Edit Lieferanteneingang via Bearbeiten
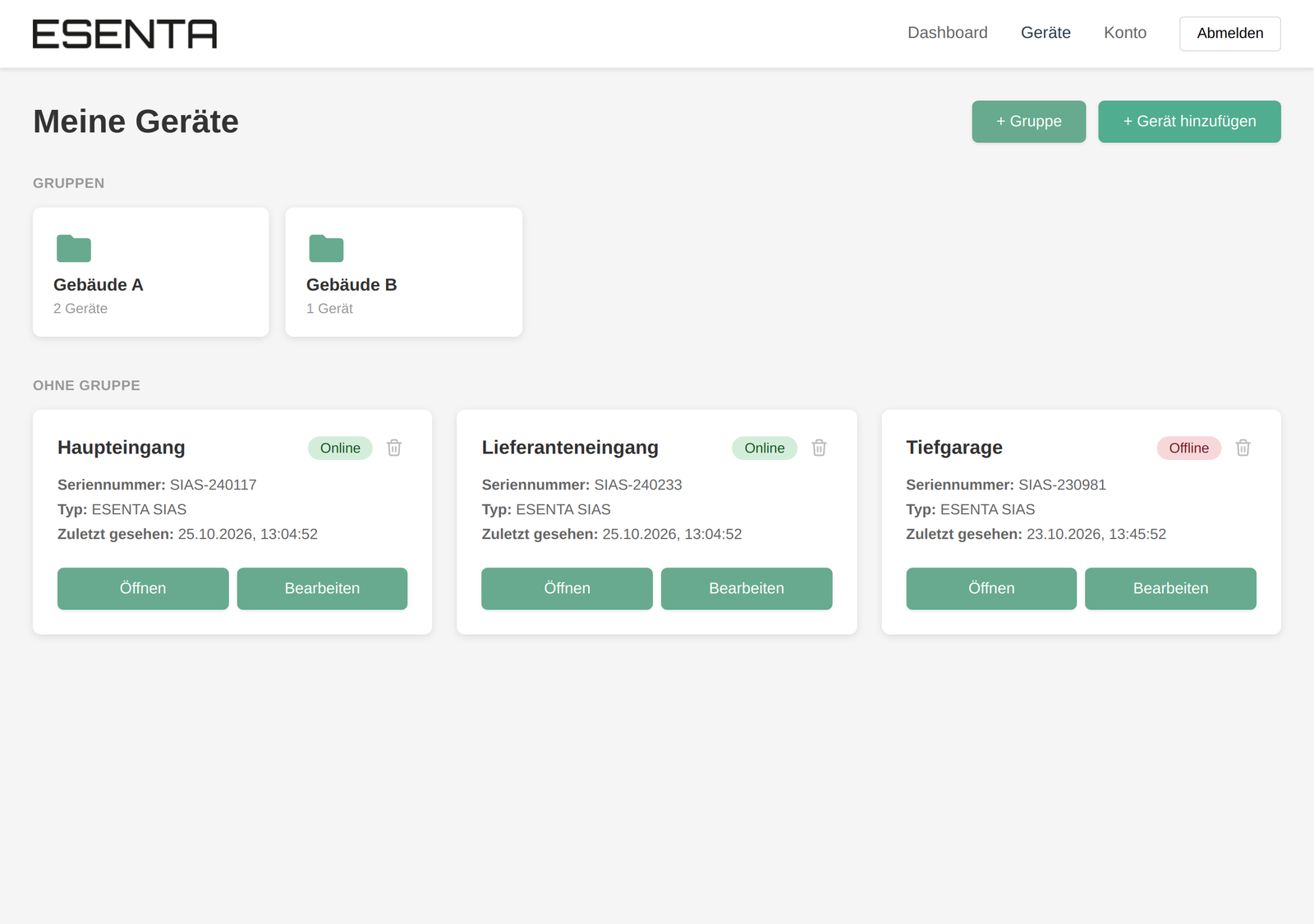 [747, 588]
